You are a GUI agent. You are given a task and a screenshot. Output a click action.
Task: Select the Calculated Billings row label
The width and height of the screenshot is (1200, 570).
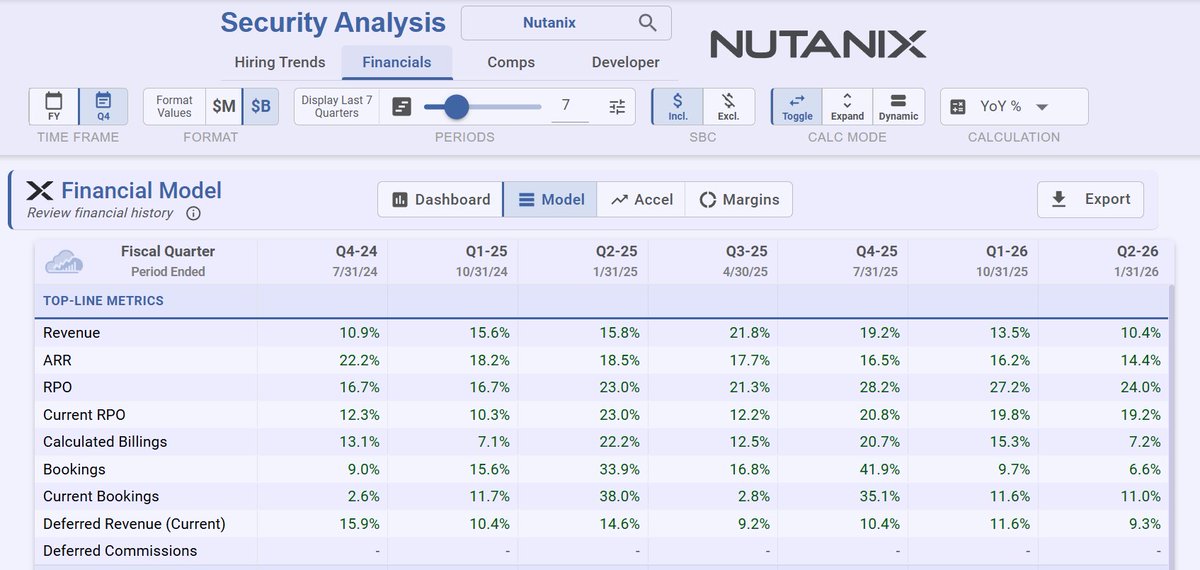pyautogui.click(x=105, y=442)
